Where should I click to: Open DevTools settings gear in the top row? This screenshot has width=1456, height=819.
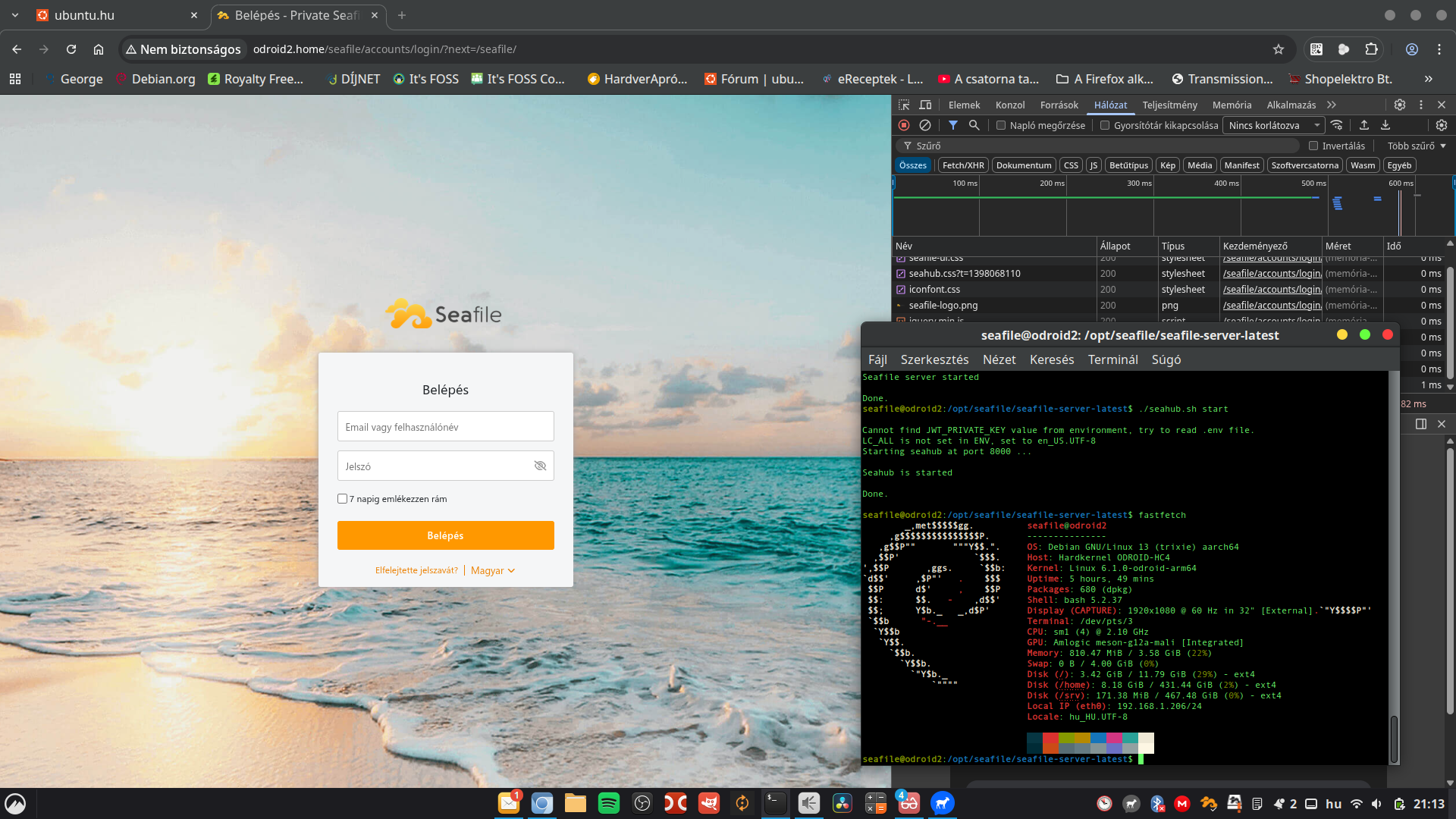1400,105
